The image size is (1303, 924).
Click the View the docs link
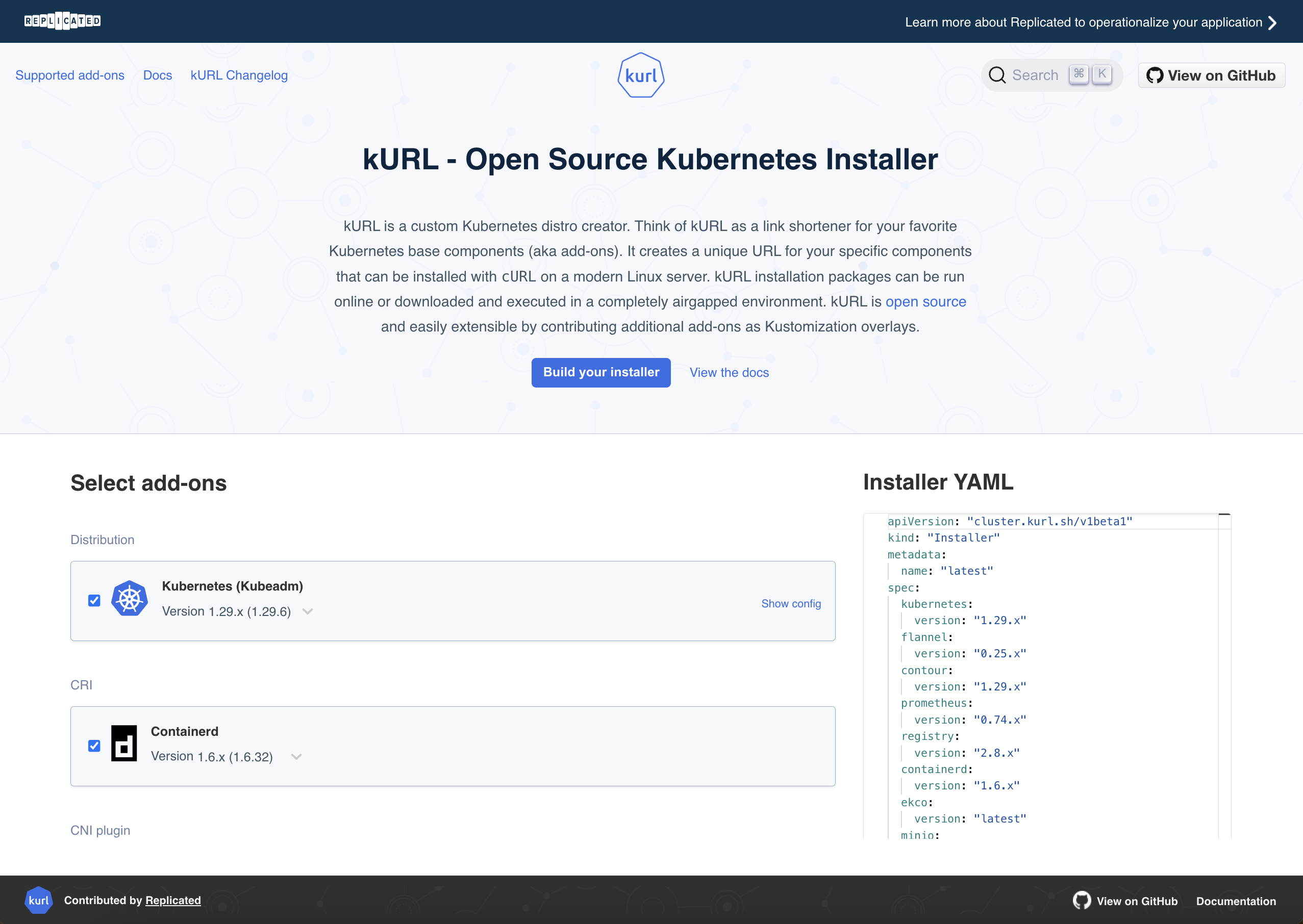tap(730, 371)
